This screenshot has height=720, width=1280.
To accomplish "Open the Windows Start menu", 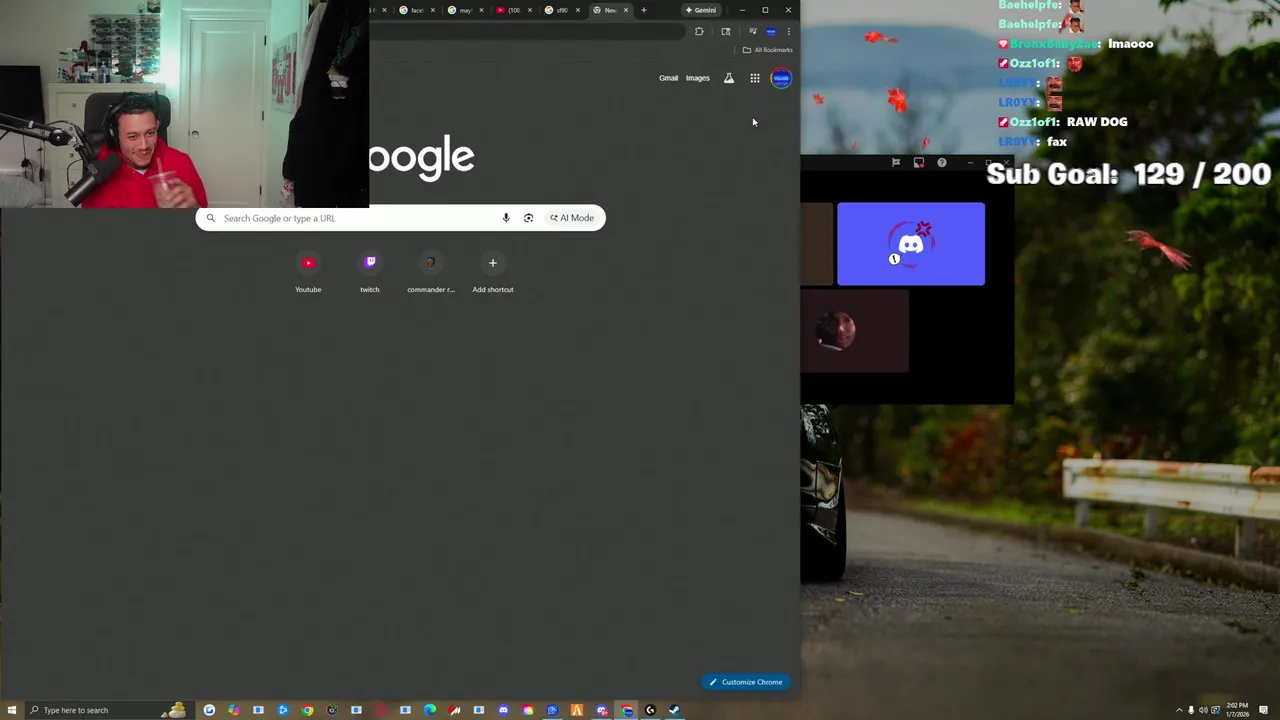I will click(12, 710).
